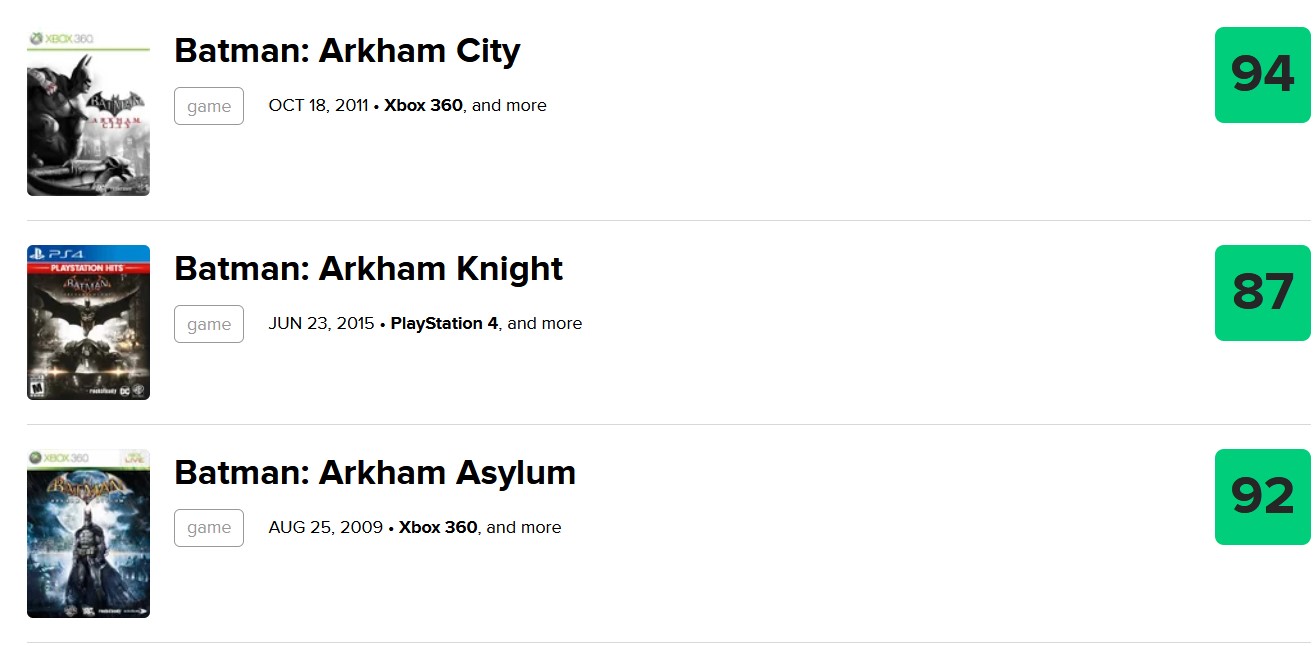Click the green 94 Metascore badge

[1262, 75]
